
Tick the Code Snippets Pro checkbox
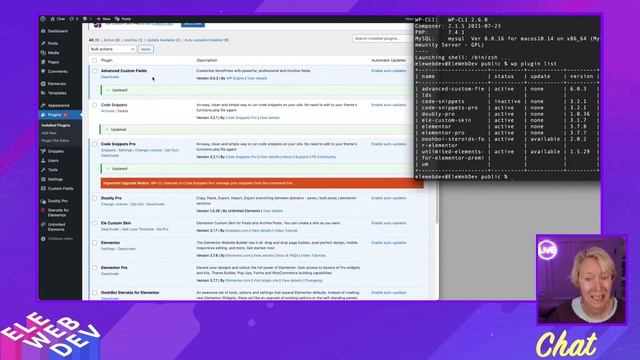pyautogui.click(x=95, y=144)
